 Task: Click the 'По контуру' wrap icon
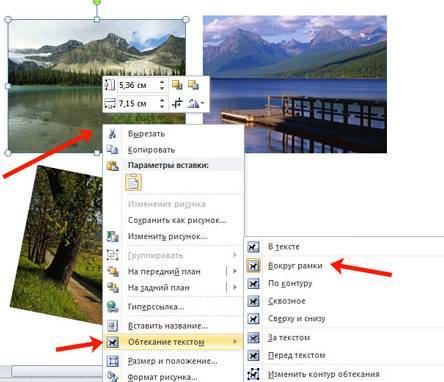[x=253, y=284]
